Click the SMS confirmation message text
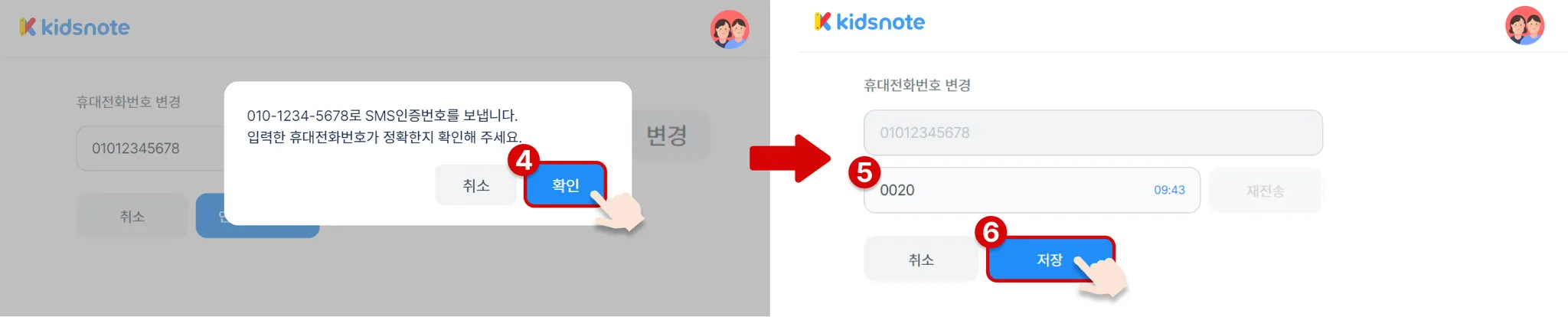1568x317 pixels. [384, 126]
